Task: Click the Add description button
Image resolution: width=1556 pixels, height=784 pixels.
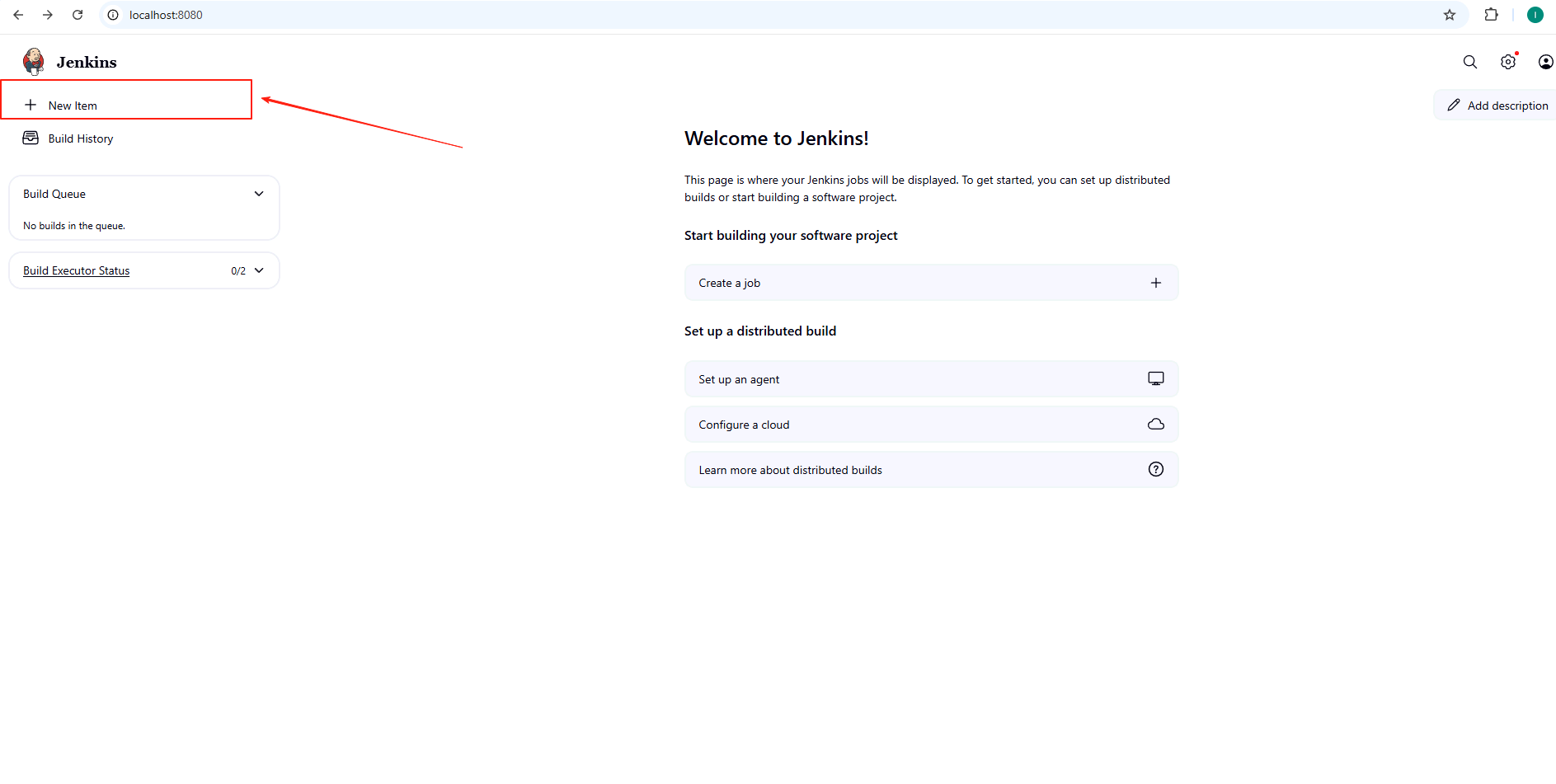Action: [x=1496, y=105]
